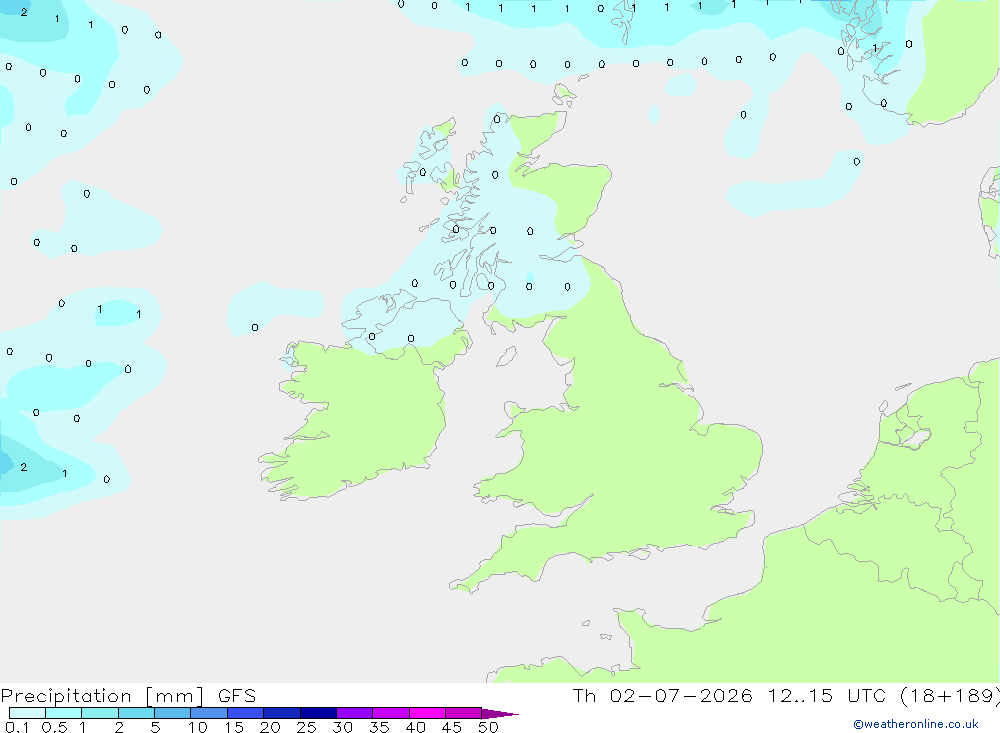Click the 1–2 mm legend color box
This screenshot has height=733, width=1000.
point(99,713)
